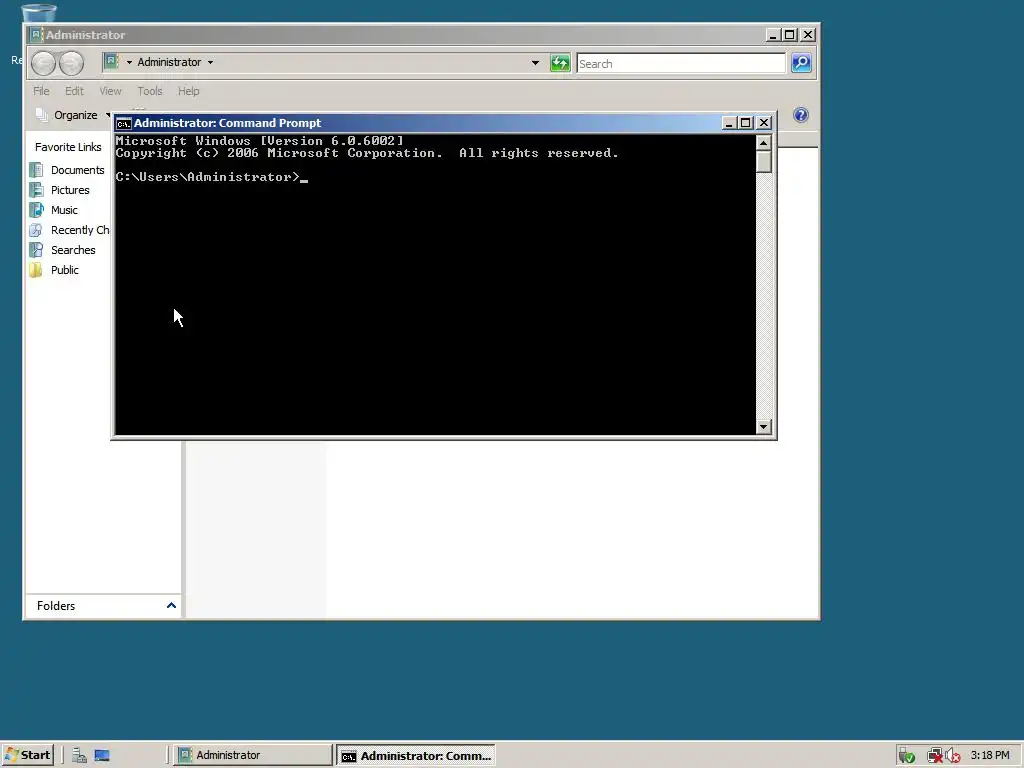Click the Start button
1024x768 pixels.
[x=27, y=755]
